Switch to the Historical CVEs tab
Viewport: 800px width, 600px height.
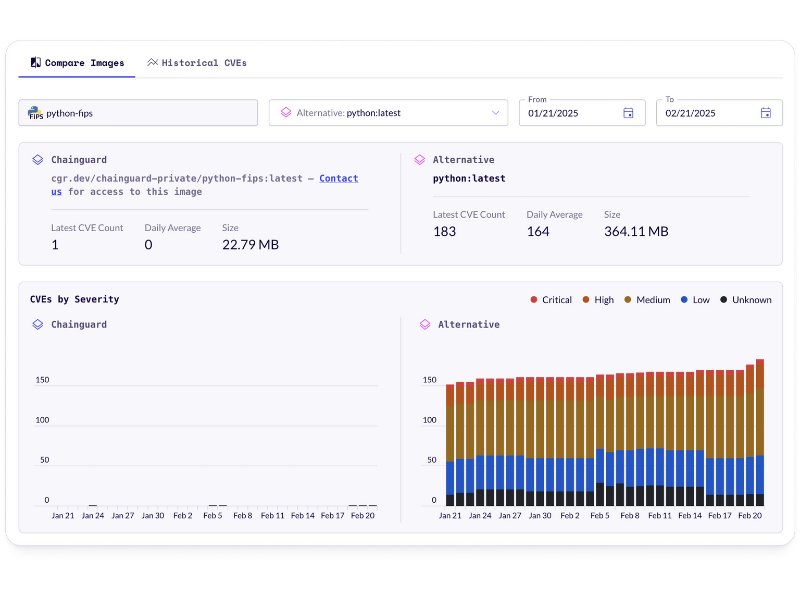[197, 62]
